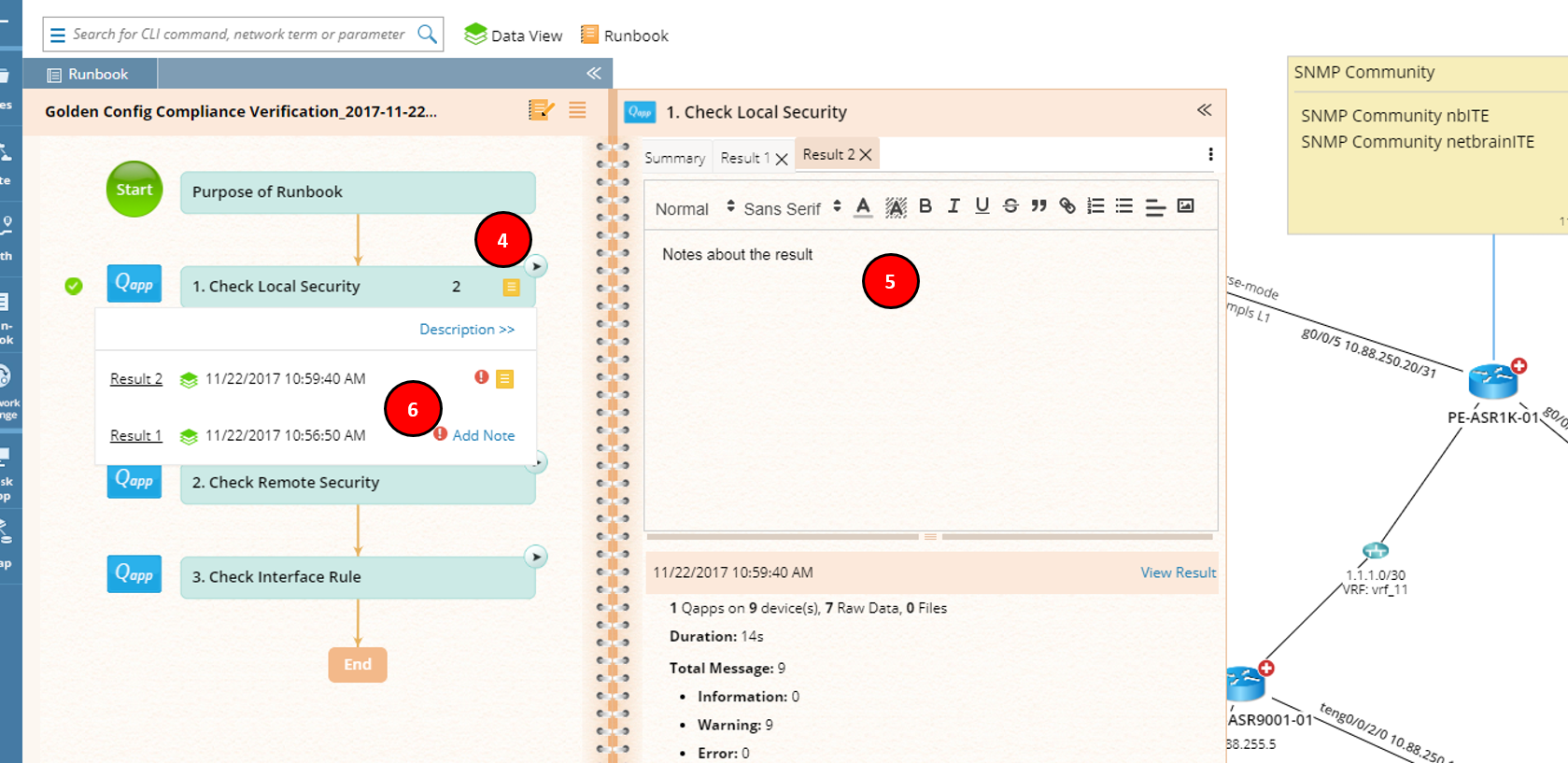Click data view icon in Result 2 row

(x=189, y=380)
